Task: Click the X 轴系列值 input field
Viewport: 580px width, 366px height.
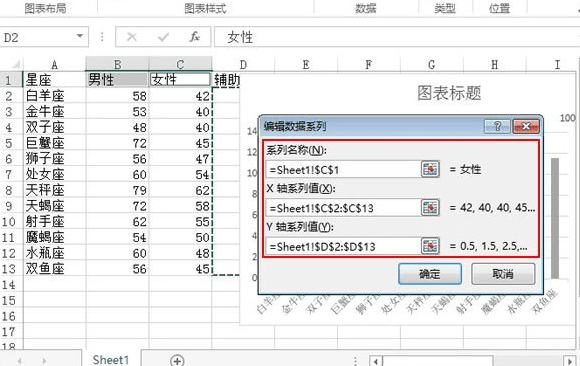Action: [344, 208]
